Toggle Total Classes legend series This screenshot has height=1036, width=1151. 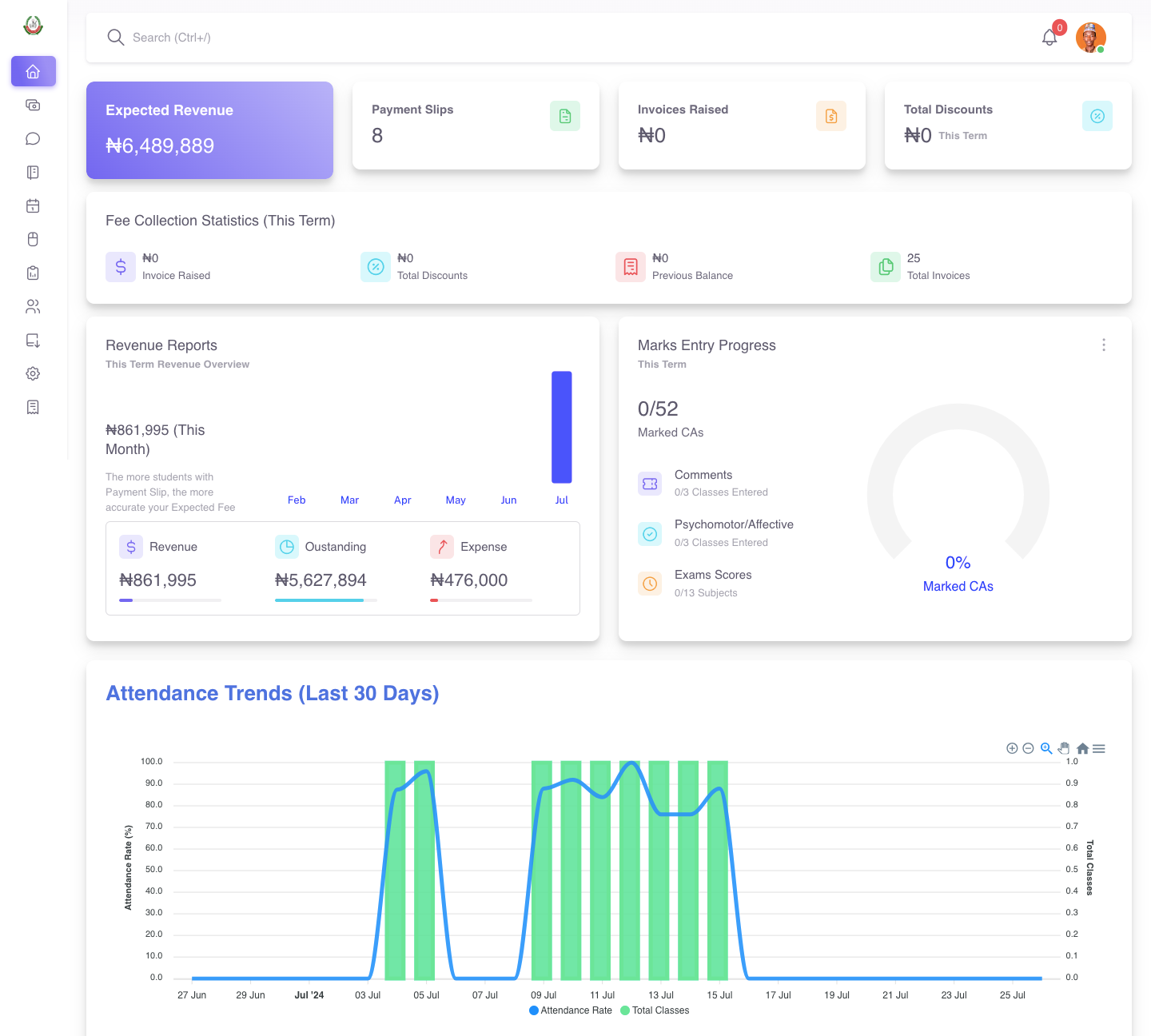pyautogui.click(x=655, y=1010)
